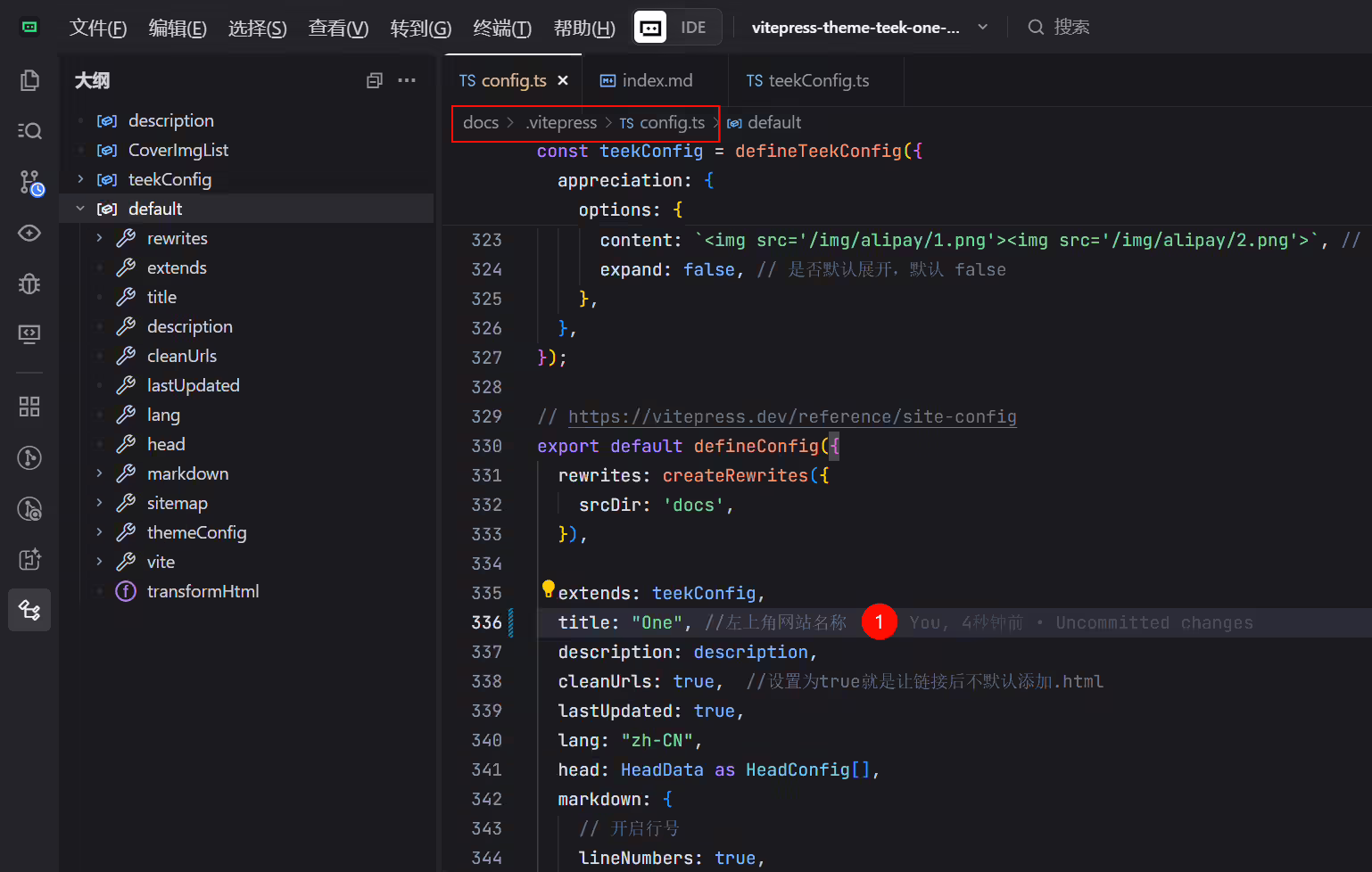Click the markdown file icon on the index.md tab
Screen dimensions: 1372x872
click(607, 80)
